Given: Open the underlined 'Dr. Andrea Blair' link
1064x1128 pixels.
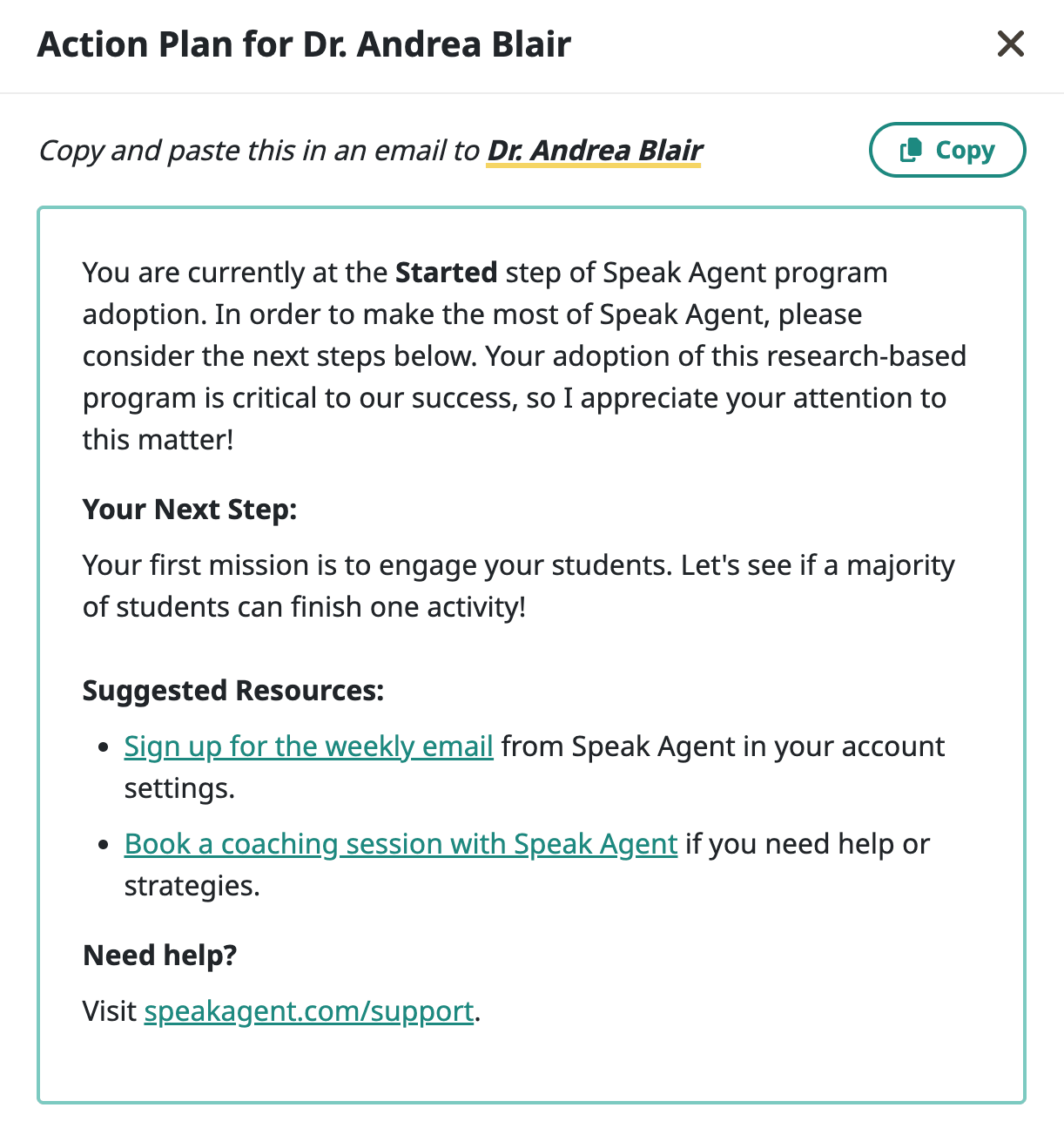Looking at the screenshot, I should [x=594, y=150].
